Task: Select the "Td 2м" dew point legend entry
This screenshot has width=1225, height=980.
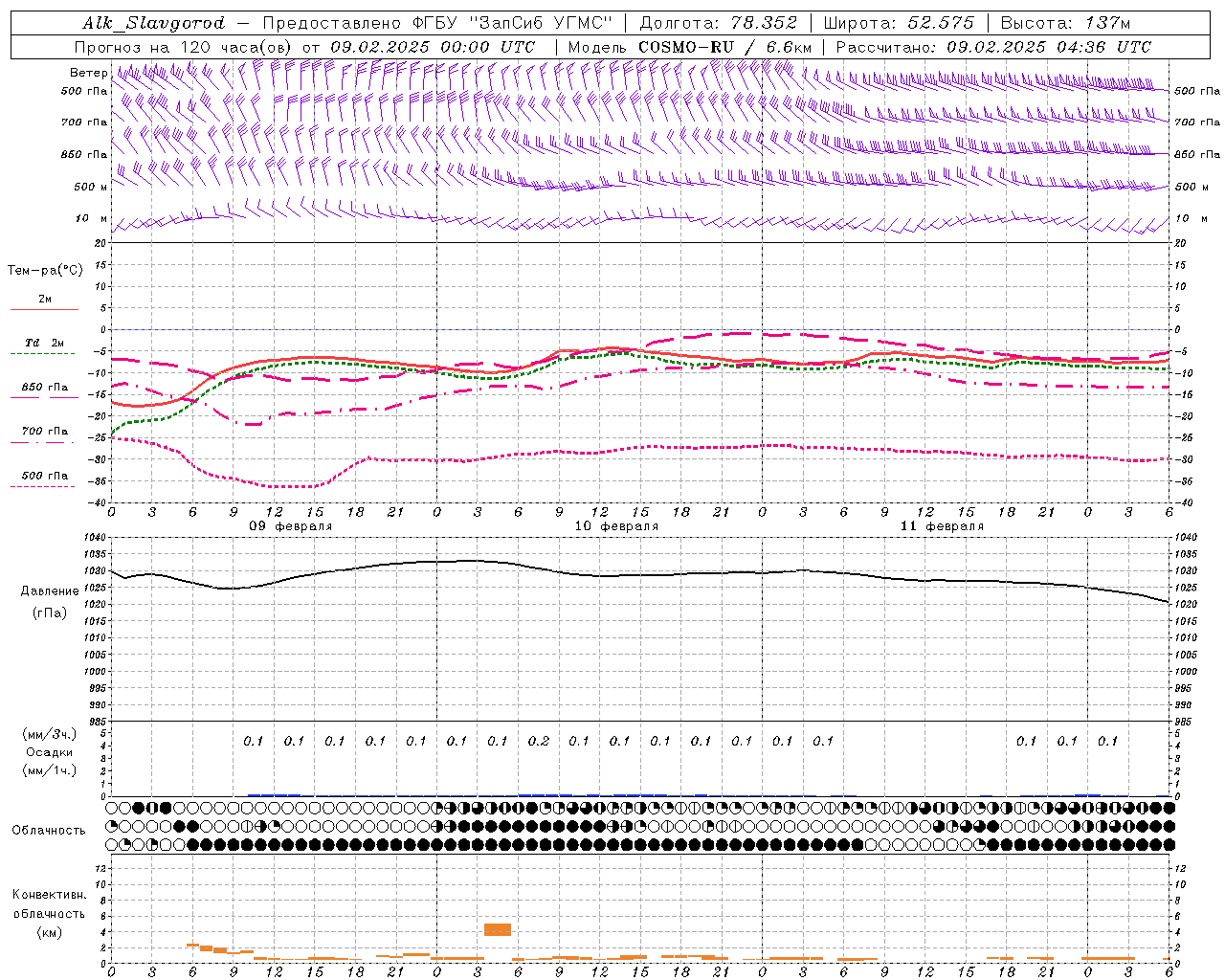Action: click(45, 343)
